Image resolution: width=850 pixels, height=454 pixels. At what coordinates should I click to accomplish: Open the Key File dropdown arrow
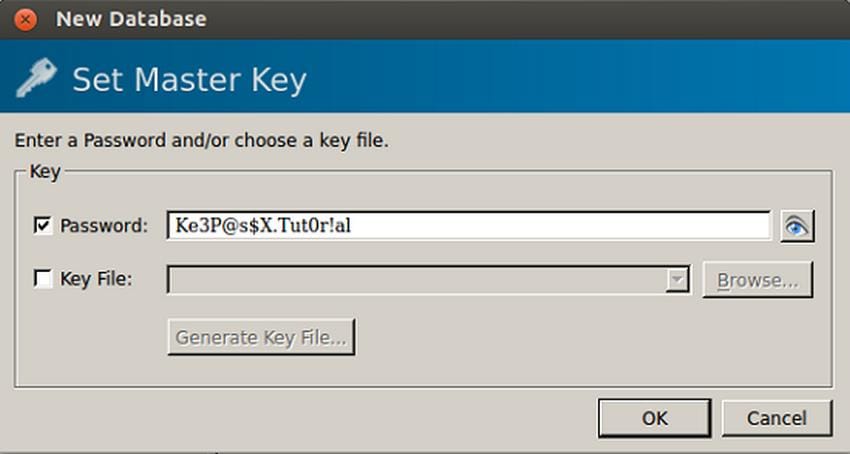click(679, 280)
